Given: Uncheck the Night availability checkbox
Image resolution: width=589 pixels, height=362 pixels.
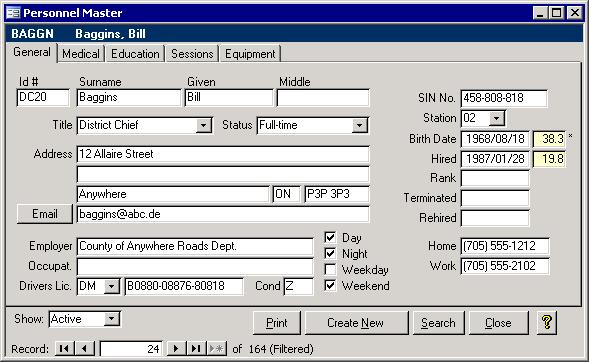Looking at the screenshot, I should pyautogui.click(x=330, y=253).
